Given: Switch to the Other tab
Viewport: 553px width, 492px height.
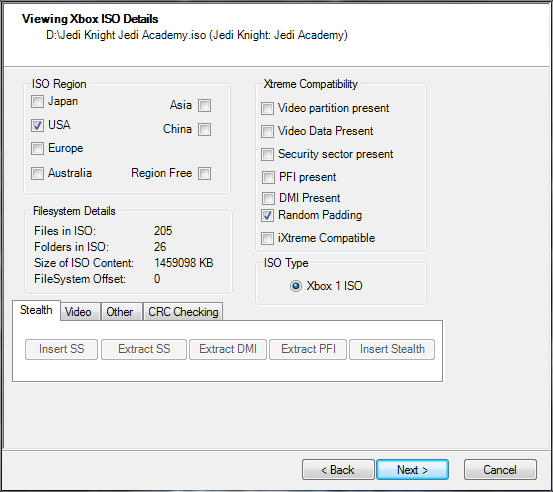Looking at the screenshot, I should click(122, 312).
